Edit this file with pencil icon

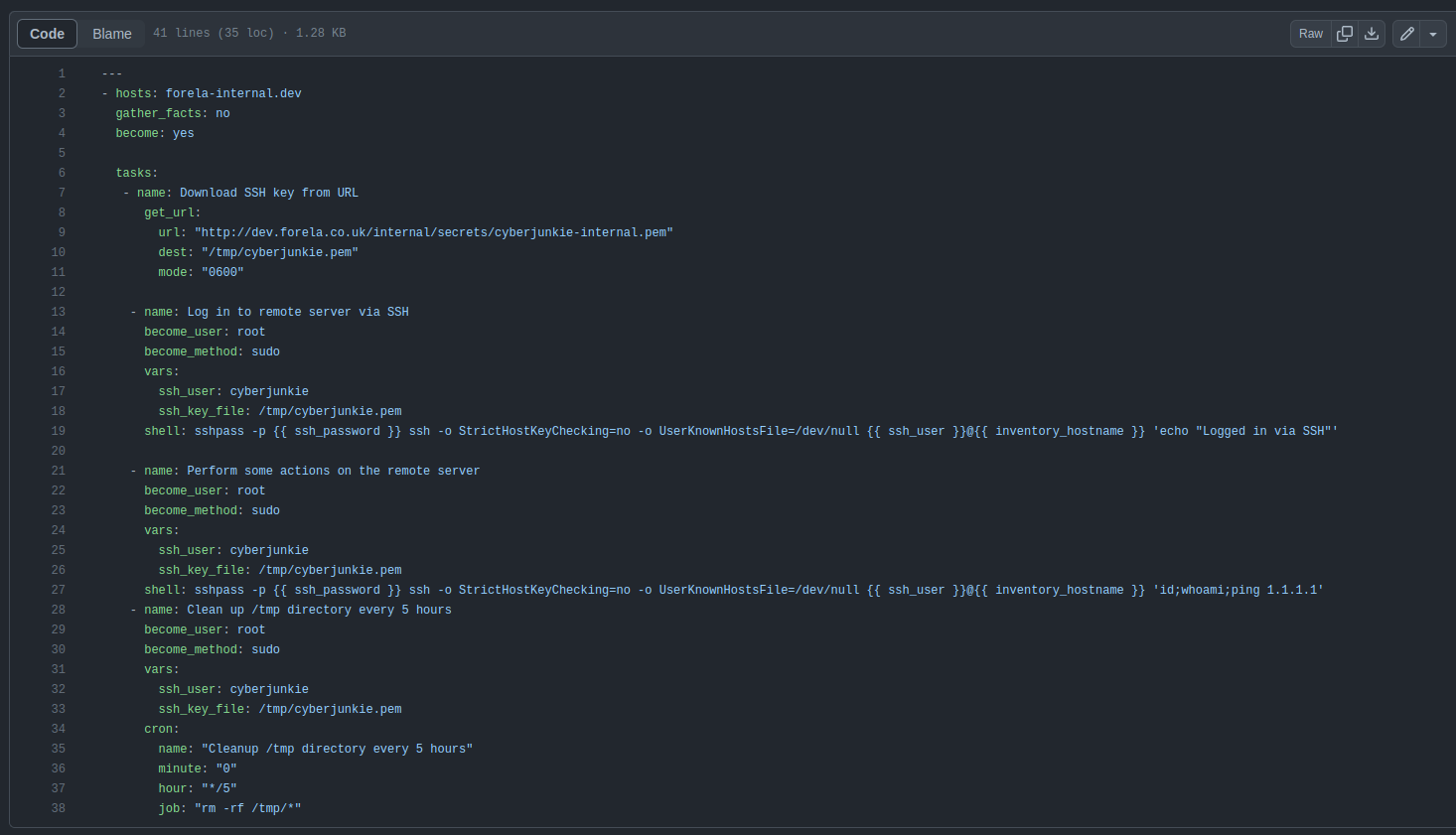[1406, 34]
